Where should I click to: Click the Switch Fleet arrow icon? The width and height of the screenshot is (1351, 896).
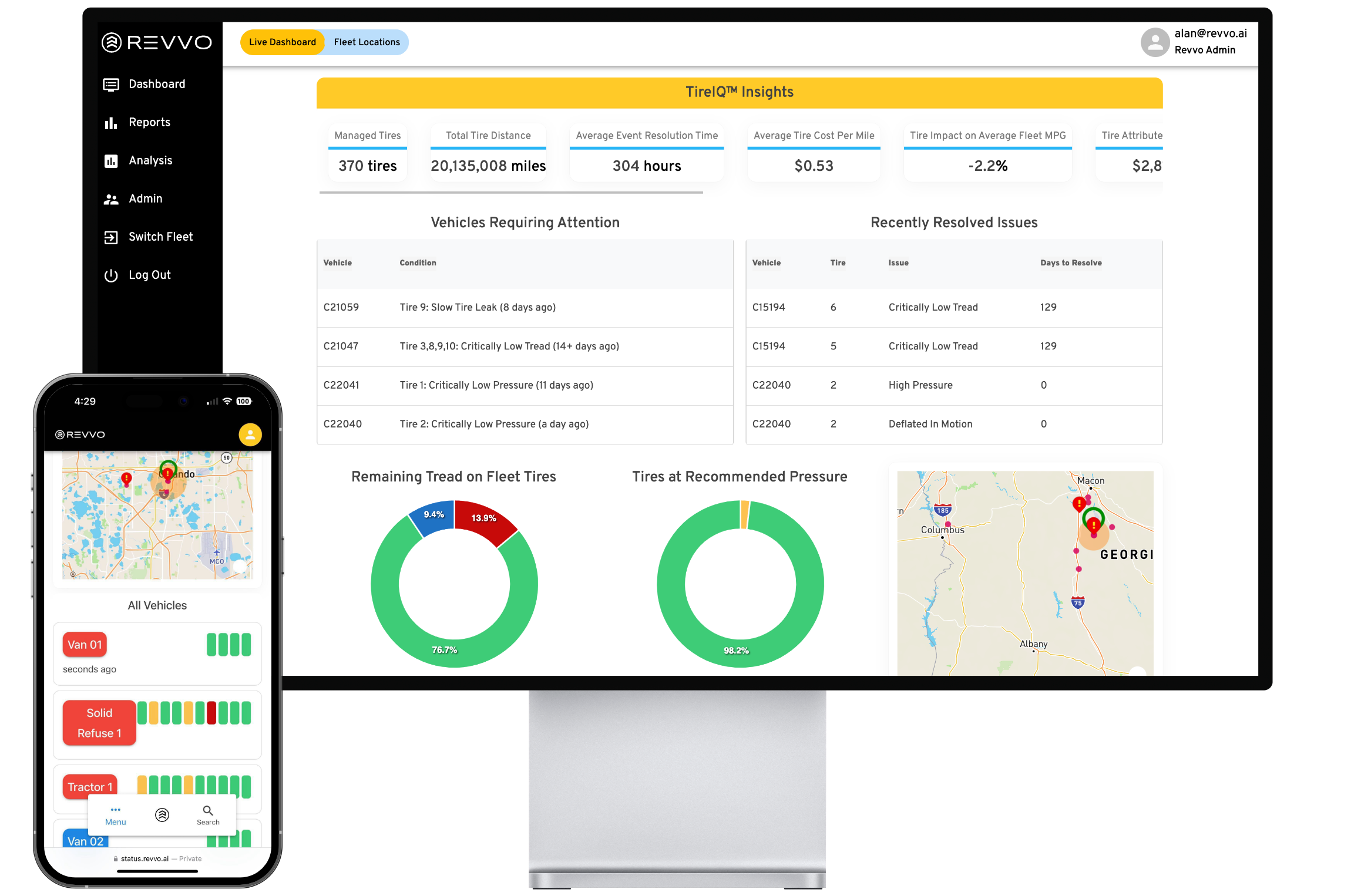[x=111, y=237]
